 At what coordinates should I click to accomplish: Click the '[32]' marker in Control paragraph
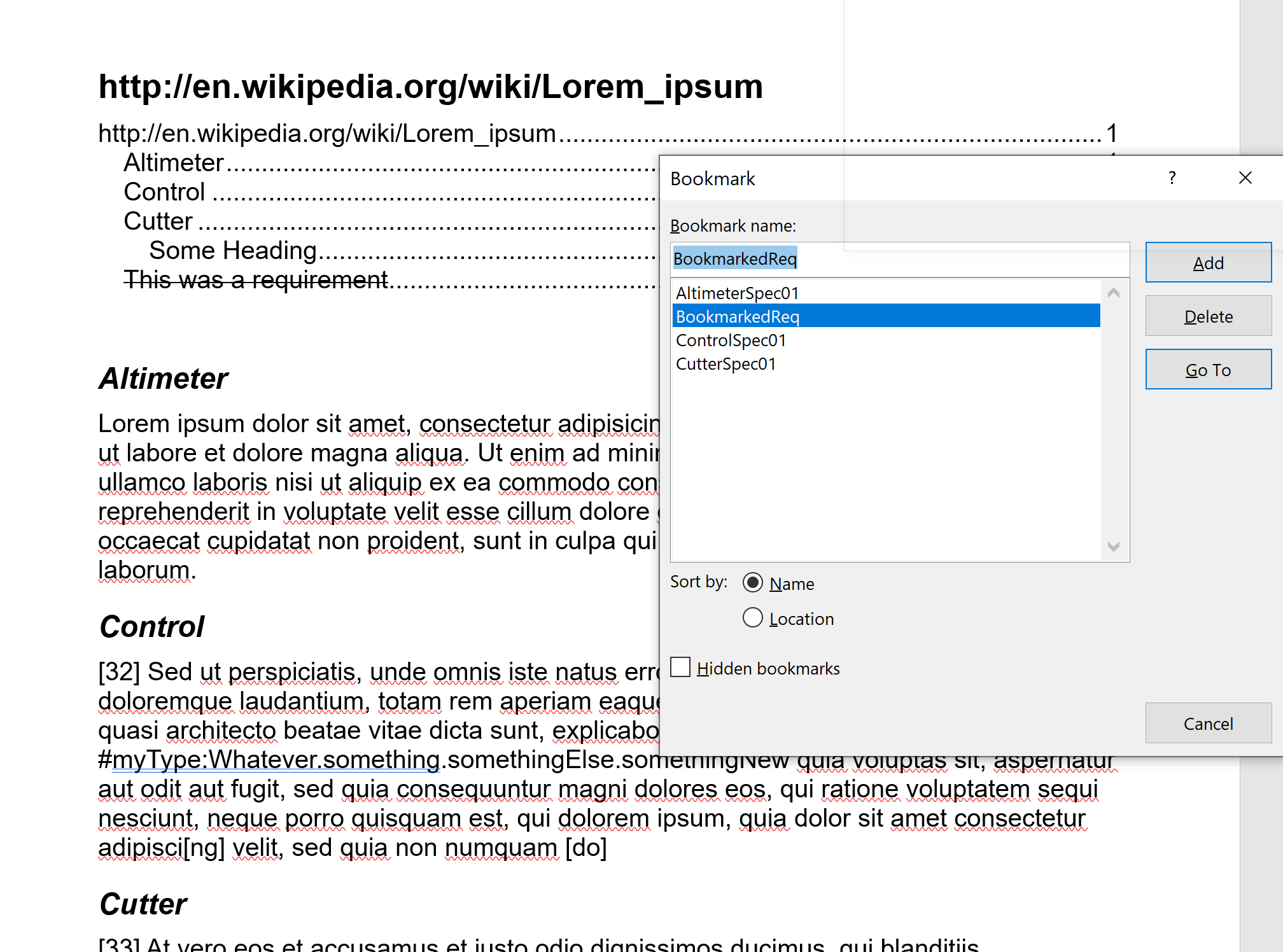(119, 672)
